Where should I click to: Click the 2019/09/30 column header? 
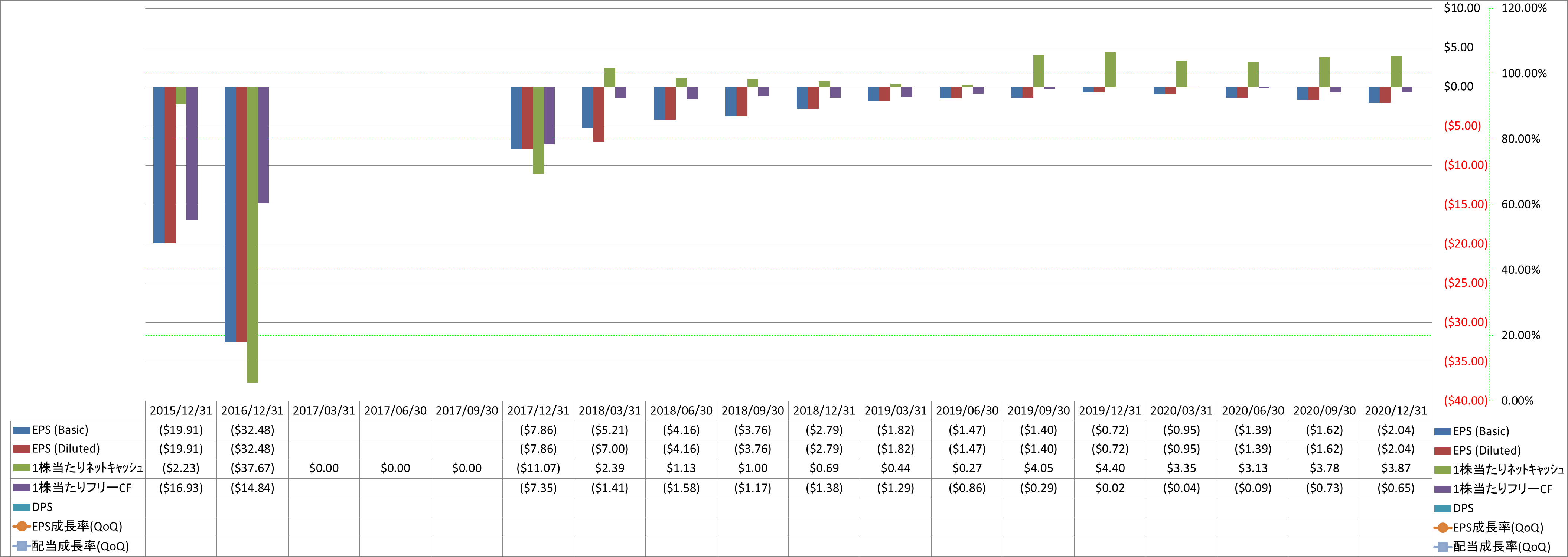coord(1039,411)
